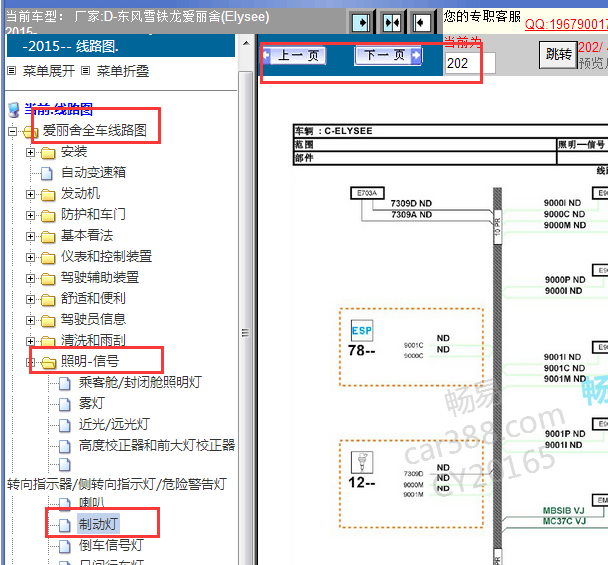Select 清洗和雨刮 folder
Screen dimensions: 608x565
93,340
